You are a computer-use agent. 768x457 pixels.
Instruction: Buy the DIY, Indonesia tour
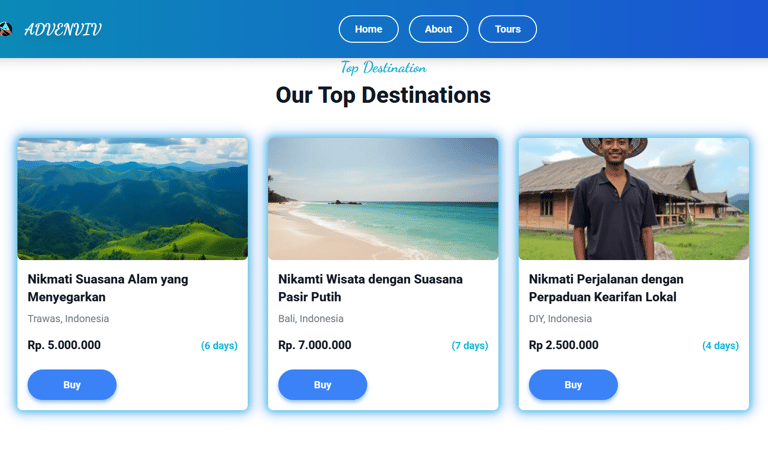coord(573,385)
